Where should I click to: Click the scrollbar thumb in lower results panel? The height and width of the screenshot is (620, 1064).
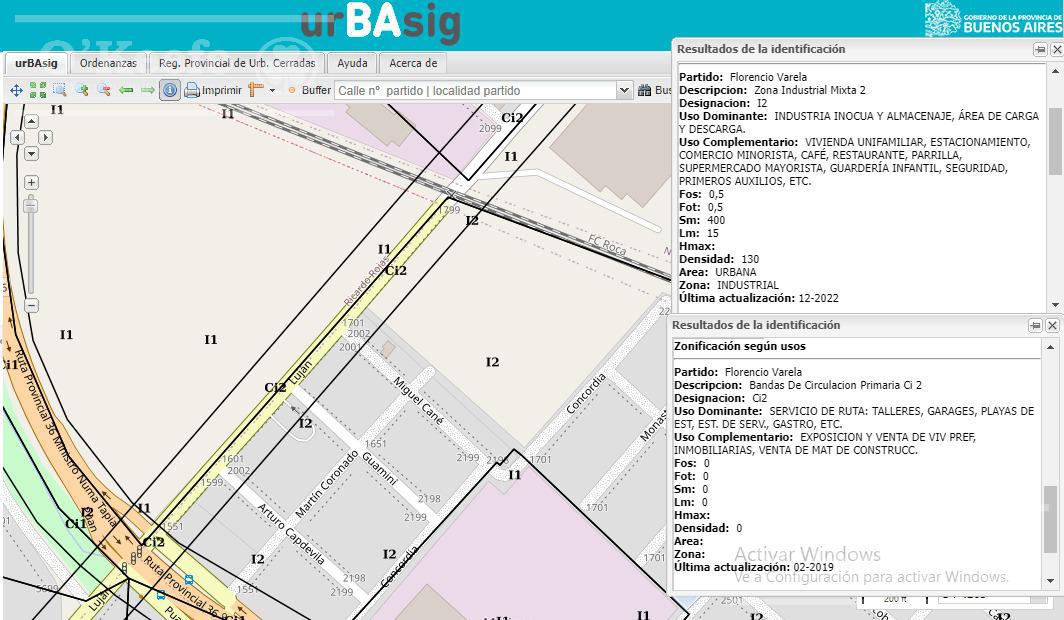point(1050,520)
